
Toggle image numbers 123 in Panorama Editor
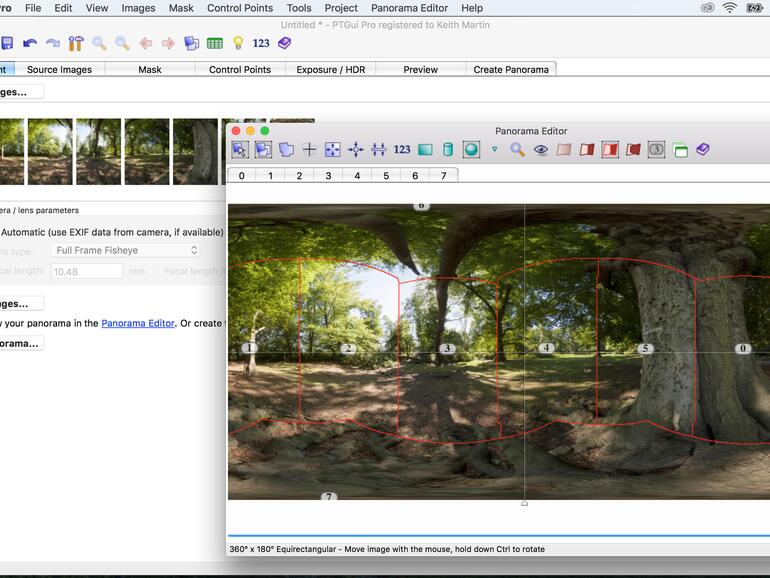click(x=402, y=150)
